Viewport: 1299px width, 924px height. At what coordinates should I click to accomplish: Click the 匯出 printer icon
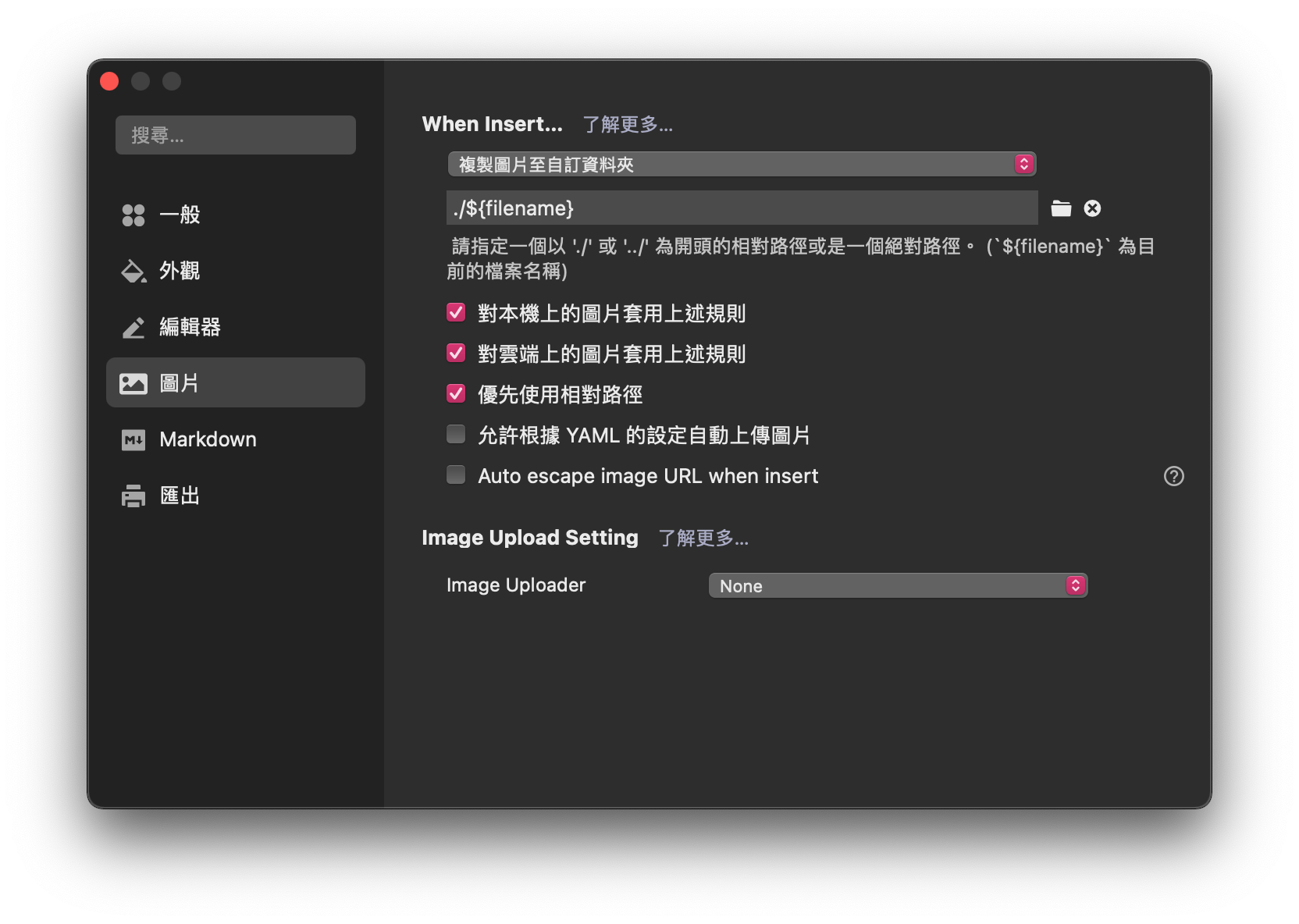[x=133, y=496]
